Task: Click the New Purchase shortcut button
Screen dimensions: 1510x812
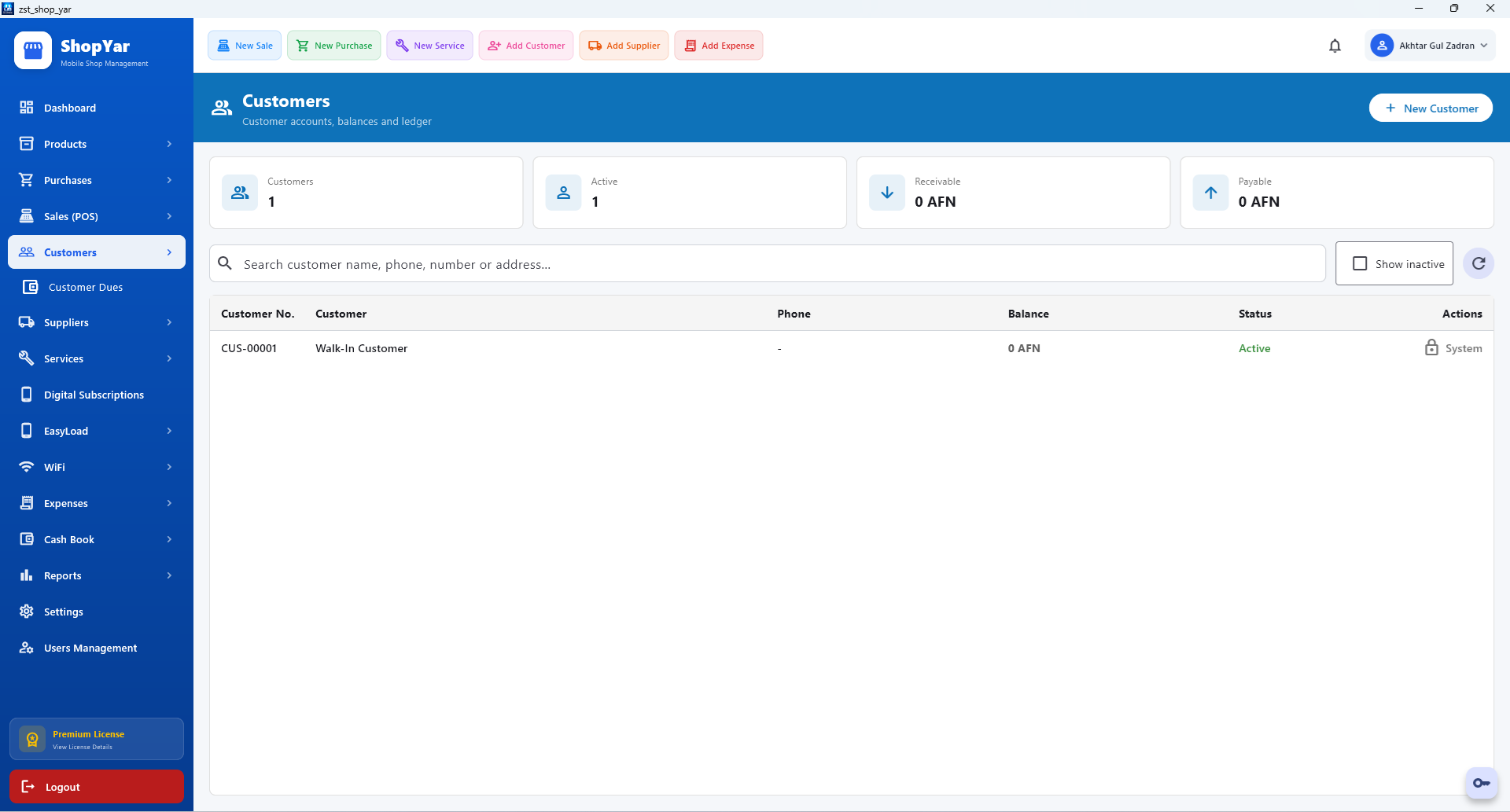Action: [334, 46]
